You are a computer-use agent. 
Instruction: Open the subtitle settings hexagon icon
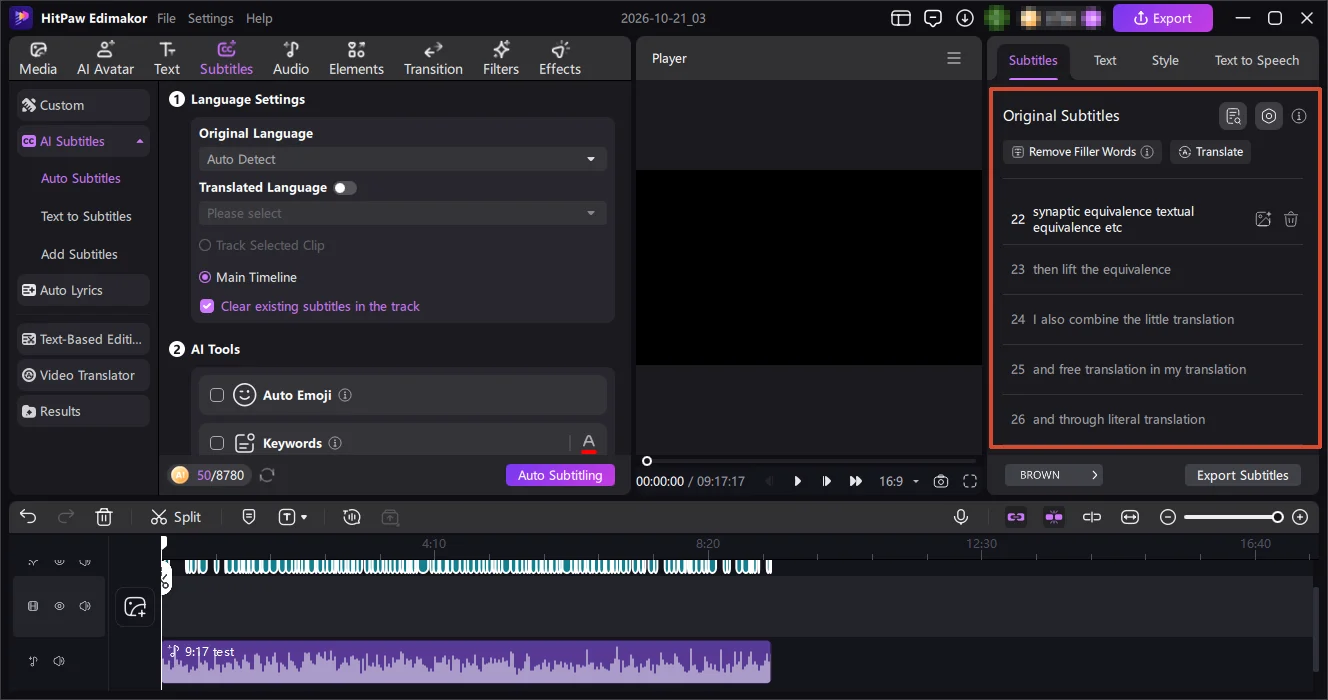[x=1269, y=116]
